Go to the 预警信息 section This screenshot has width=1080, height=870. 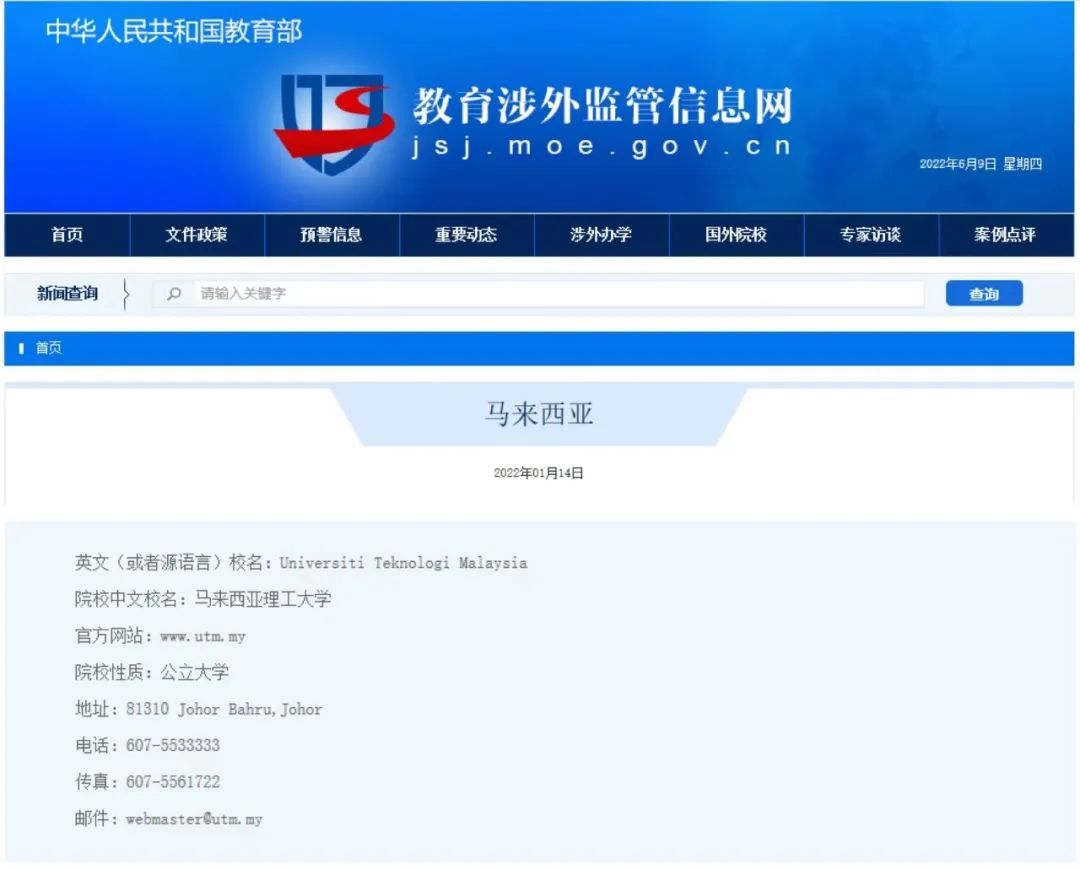coord(331,235)
